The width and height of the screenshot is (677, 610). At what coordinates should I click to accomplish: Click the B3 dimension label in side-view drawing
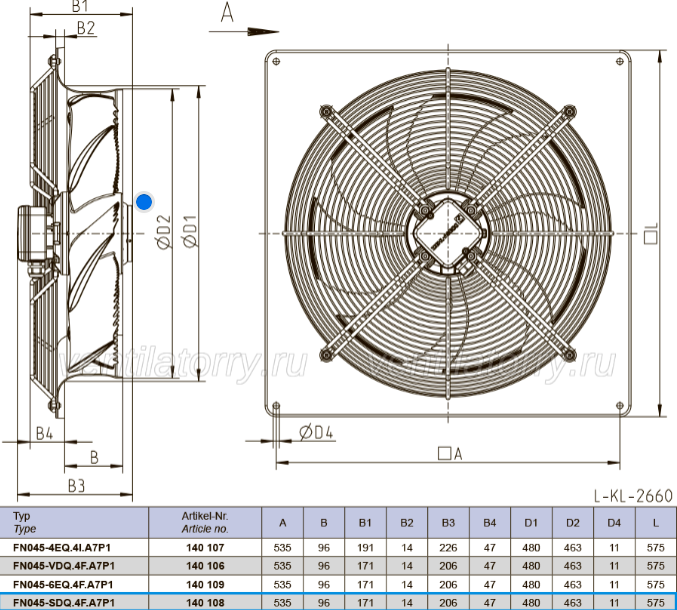(x=76, y=486)
